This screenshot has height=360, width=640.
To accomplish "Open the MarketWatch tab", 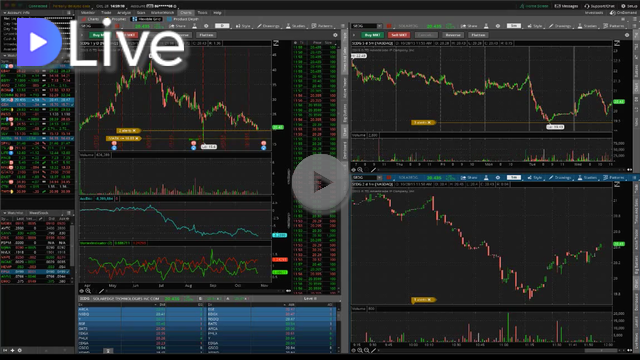I will [x=162, y=13].
